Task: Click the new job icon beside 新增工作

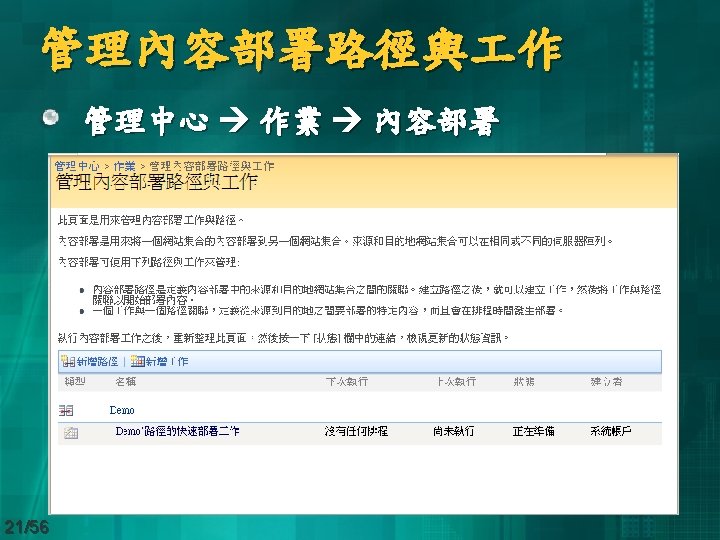Action: click(x=138, y=361)
